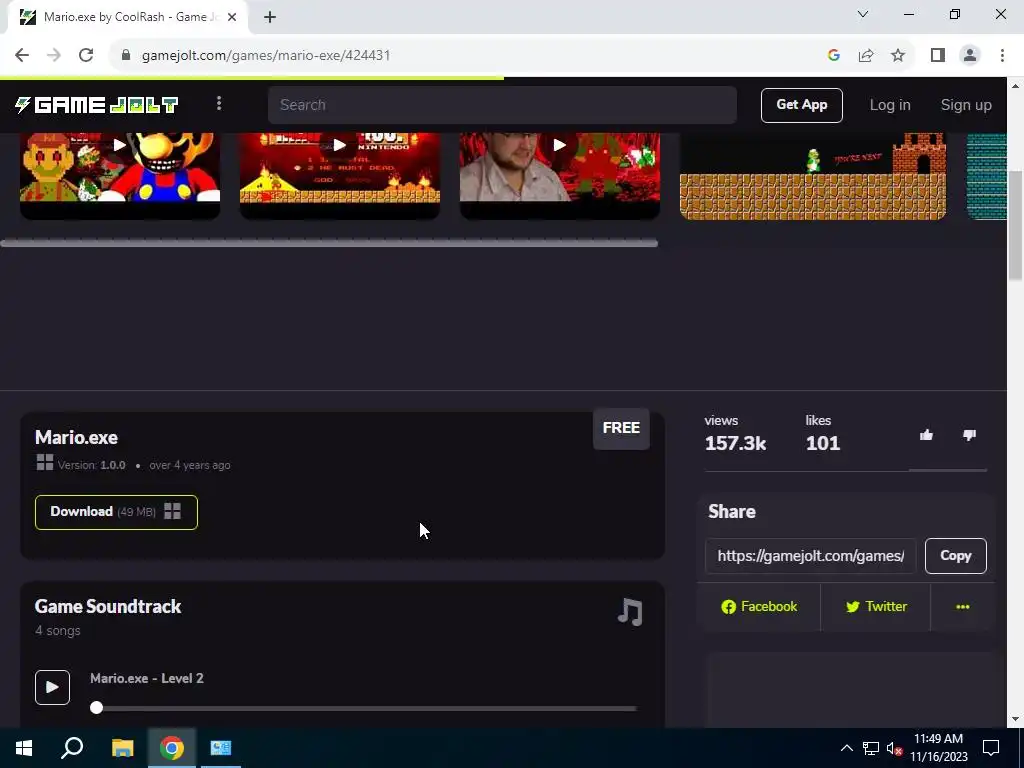Click Log in

click(x=889, y=104)
